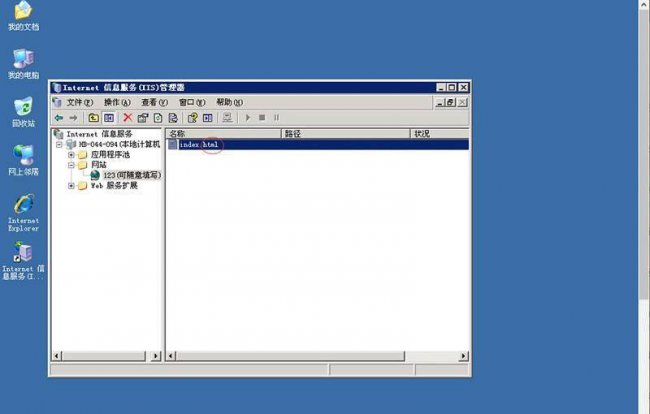Sort by 状况 column header
The width and height of the screenshot is (650, 414).
point(439,133)
